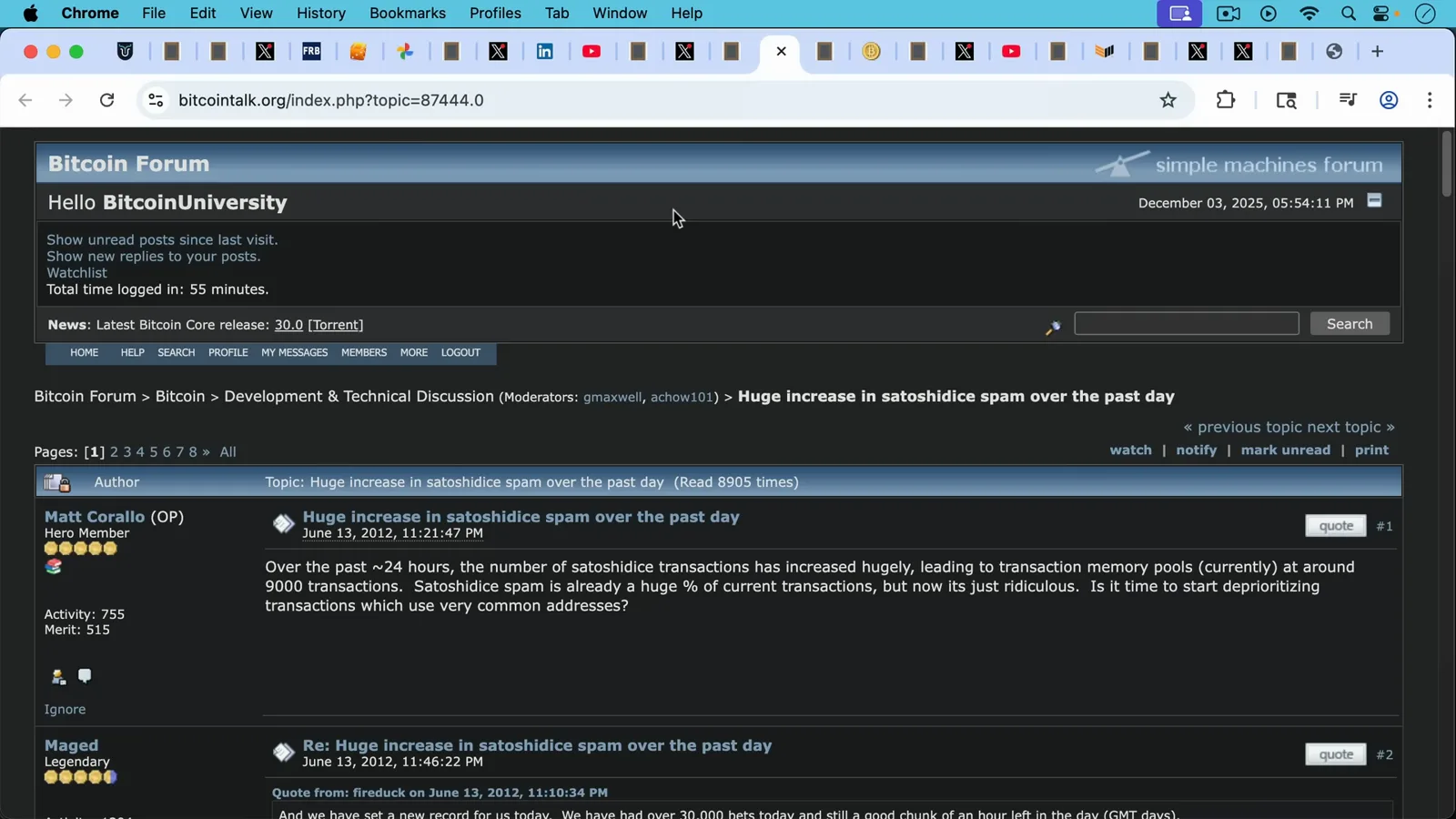
Task: Go to page 2 of the topic
Action: click(115, 452)
